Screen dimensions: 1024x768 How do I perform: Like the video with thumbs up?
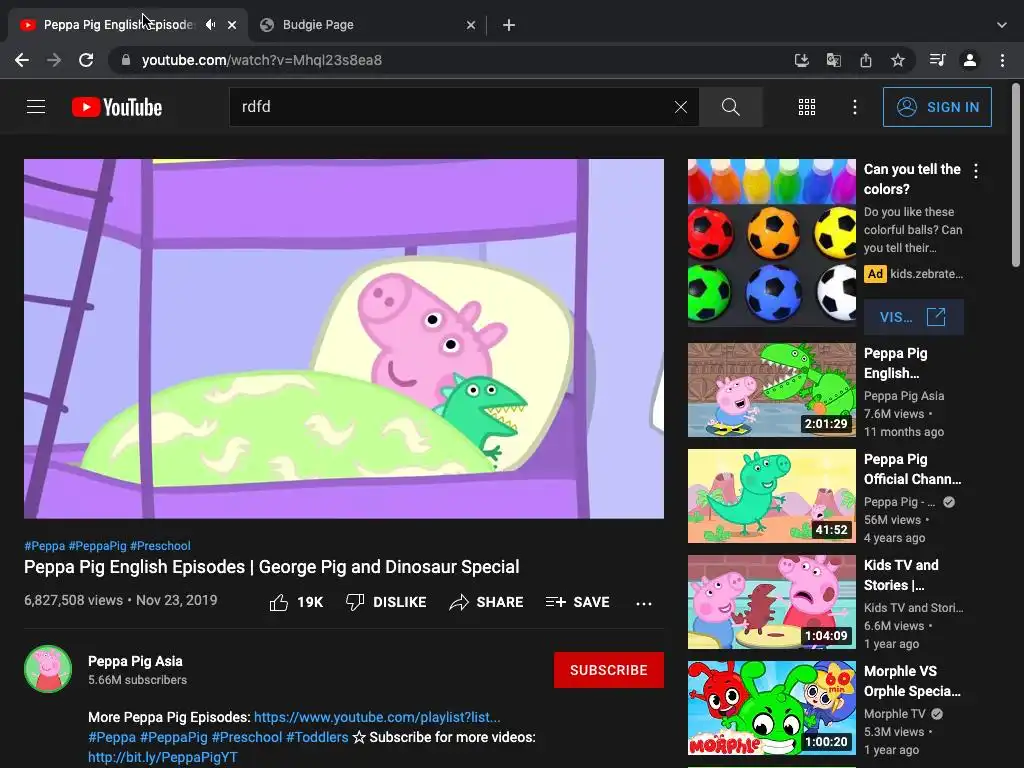296,602
